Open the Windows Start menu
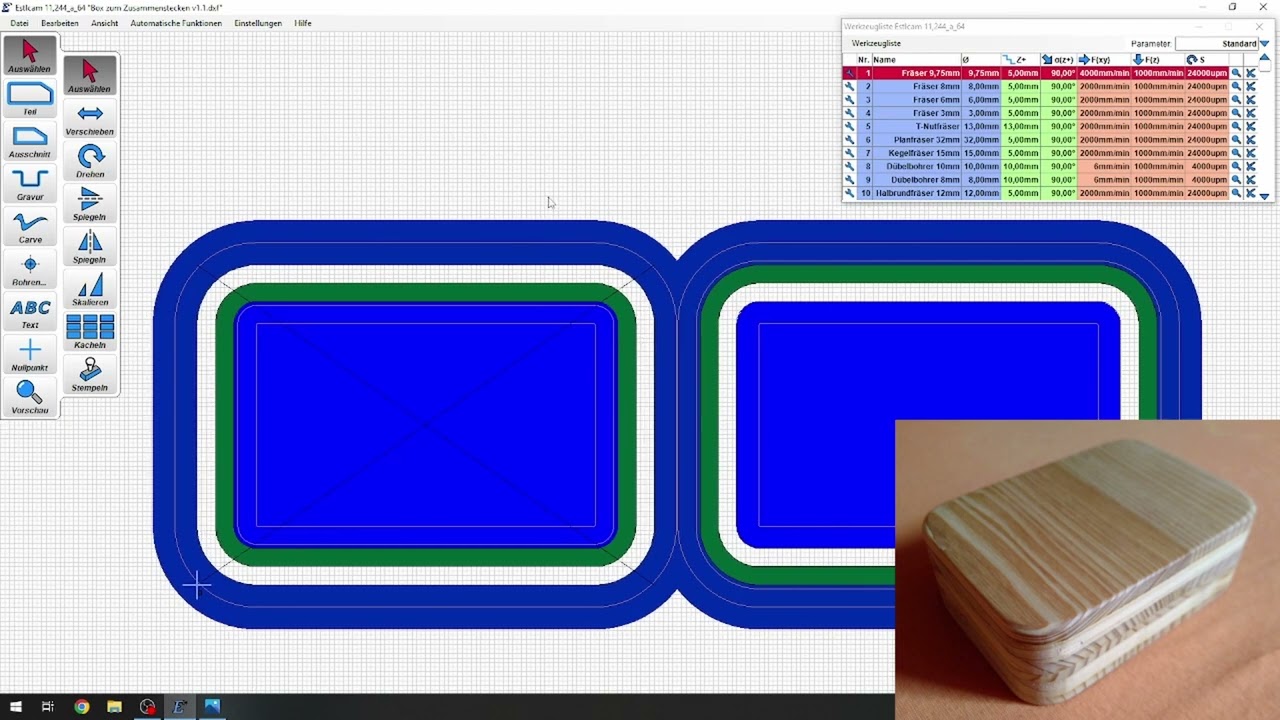The image size is (1280, 720). point(15,707)
